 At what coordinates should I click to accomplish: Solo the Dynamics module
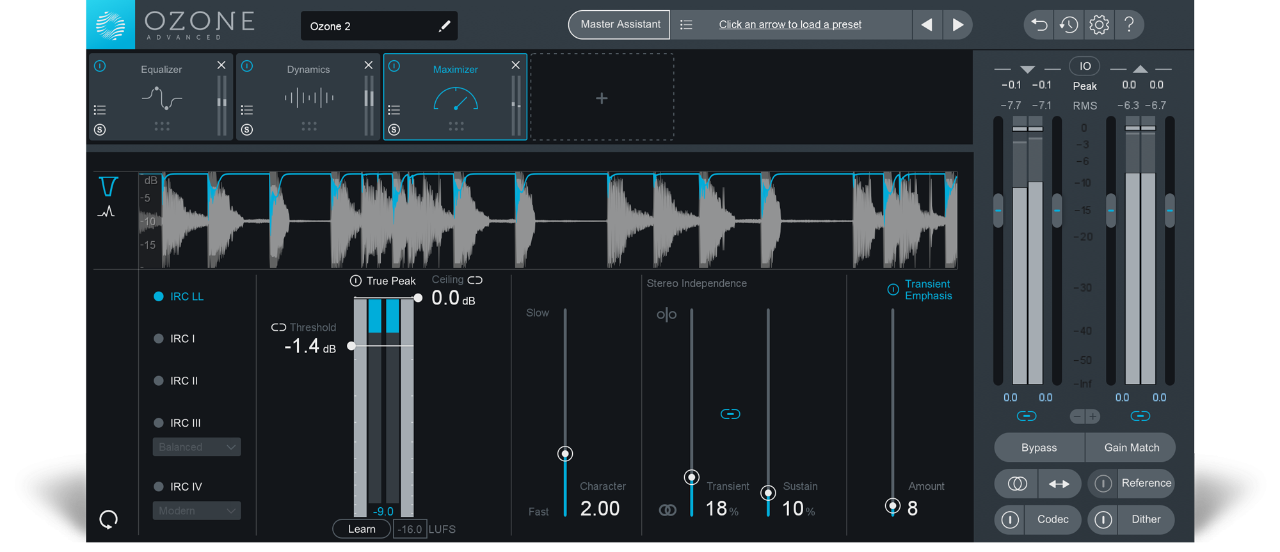tap(247, 129)
